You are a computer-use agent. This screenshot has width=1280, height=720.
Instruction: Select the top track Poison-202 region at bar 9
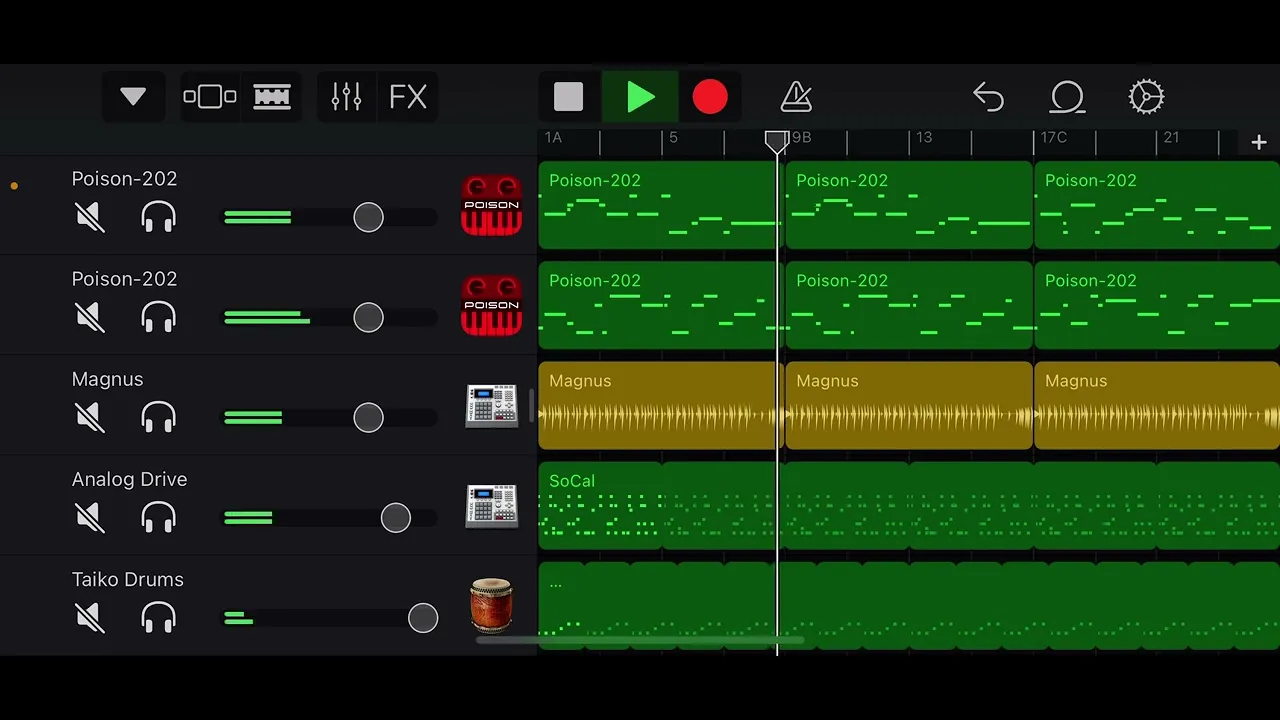[909, 205]
